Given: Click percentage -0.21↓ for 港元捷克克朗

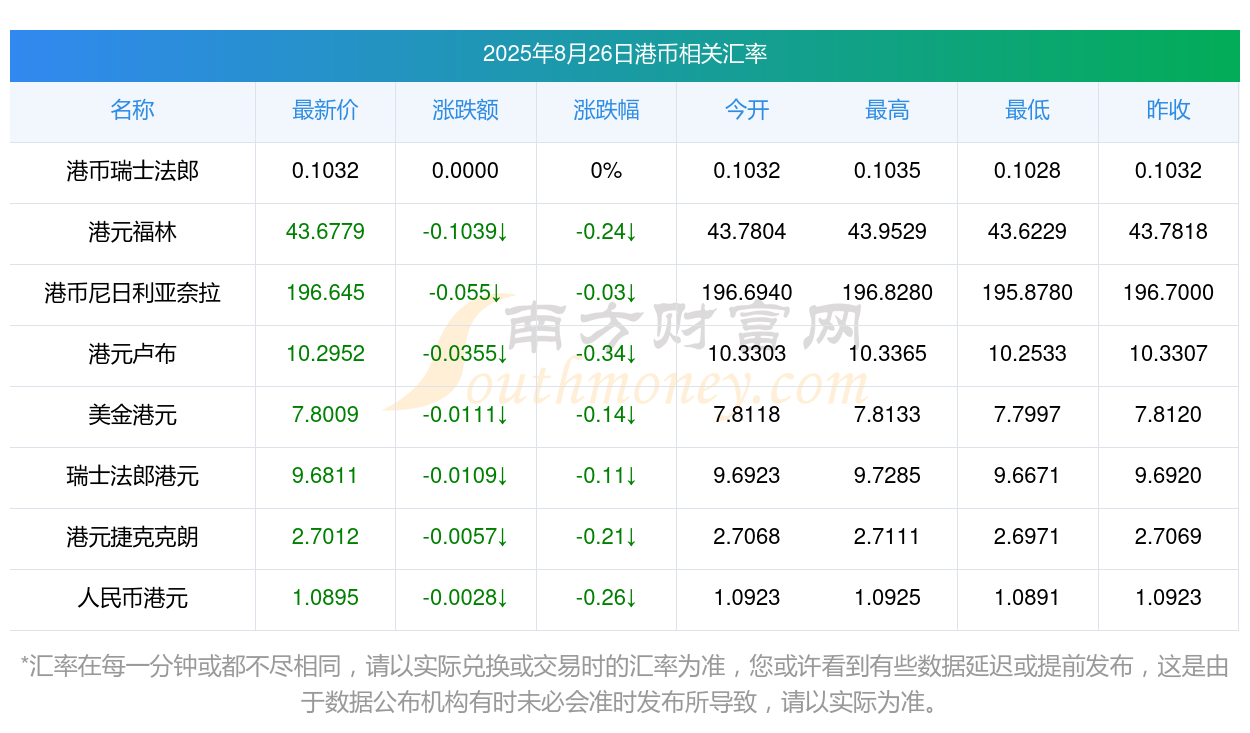Looking at the screenshot, I should pos(606,537).
